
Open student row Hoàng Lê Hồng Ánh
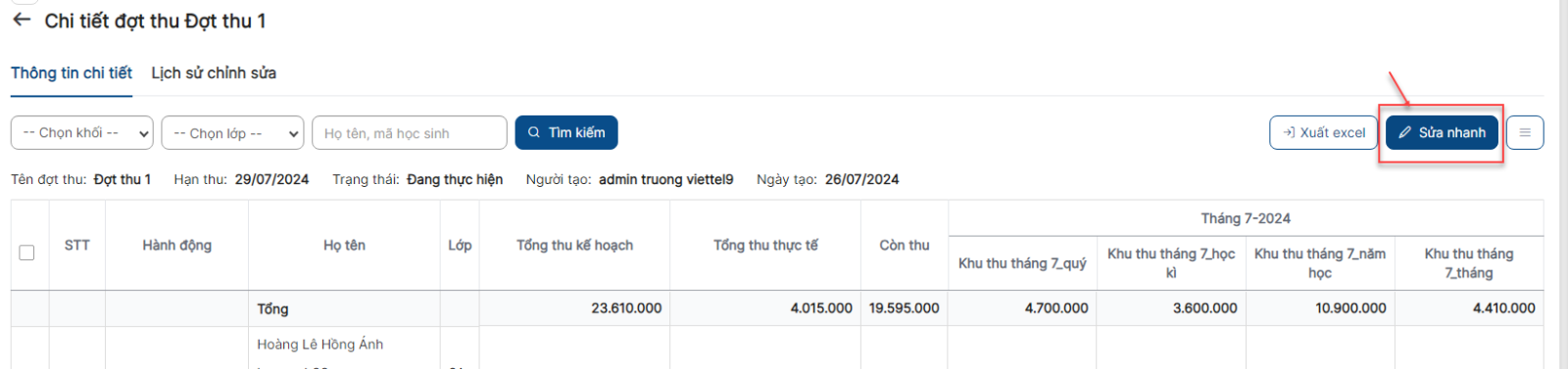pyautogui.click(x=320, y=345)
